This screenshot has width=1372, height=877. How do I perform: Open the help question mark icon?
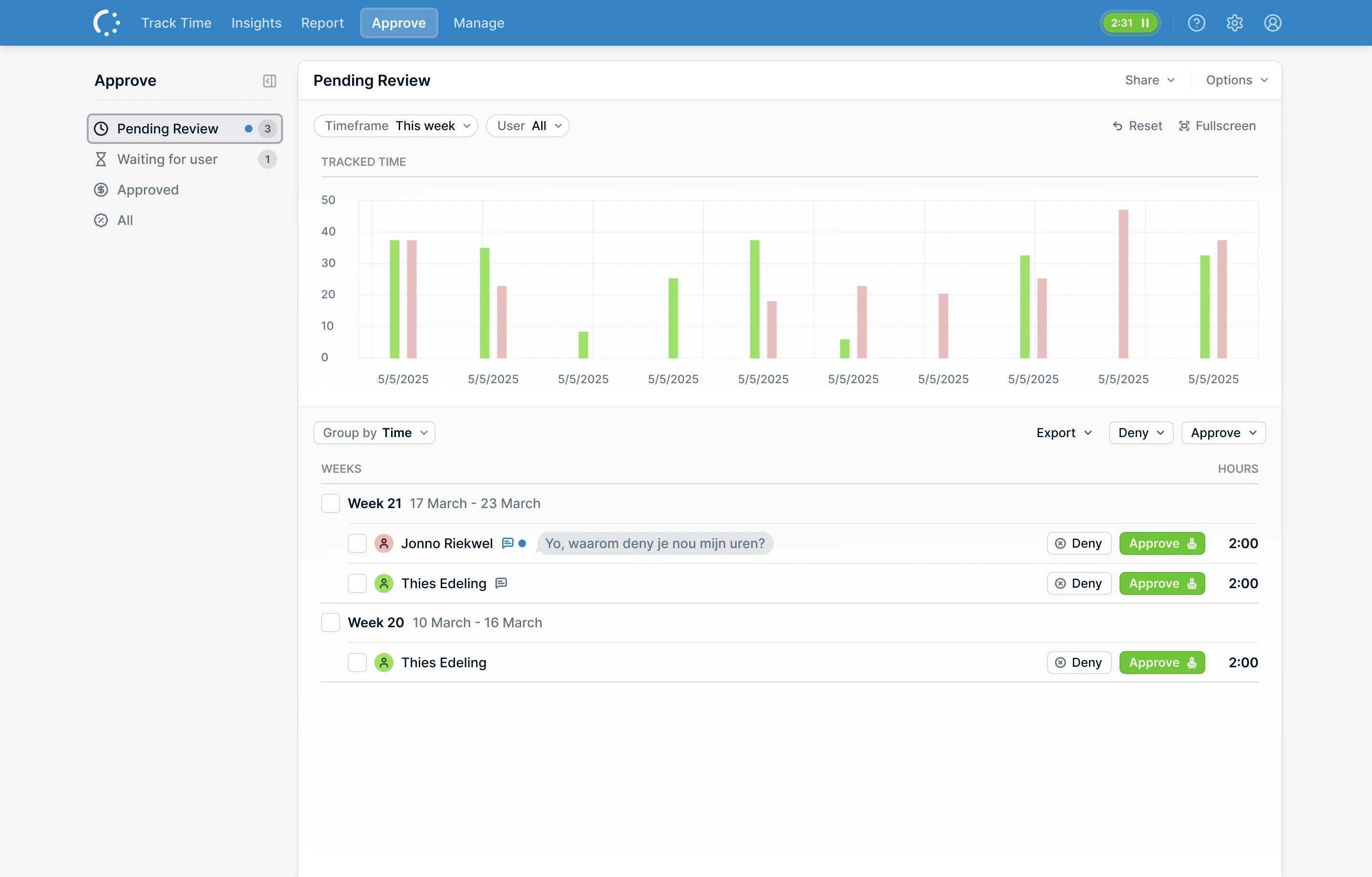(1196, 23)
